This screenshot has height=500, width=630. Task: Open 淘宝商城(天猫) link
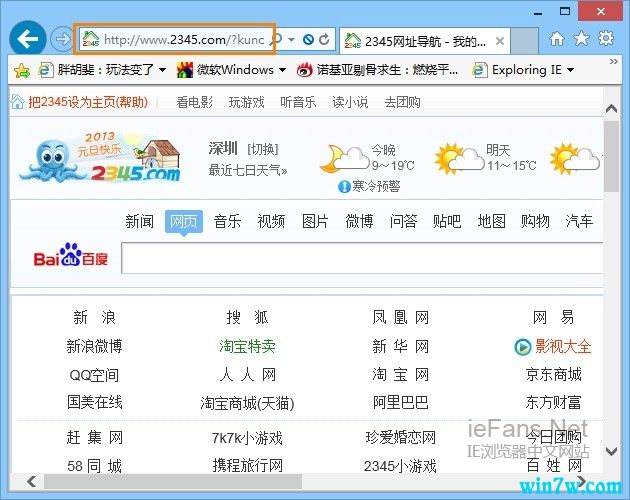tap(247, 403)
